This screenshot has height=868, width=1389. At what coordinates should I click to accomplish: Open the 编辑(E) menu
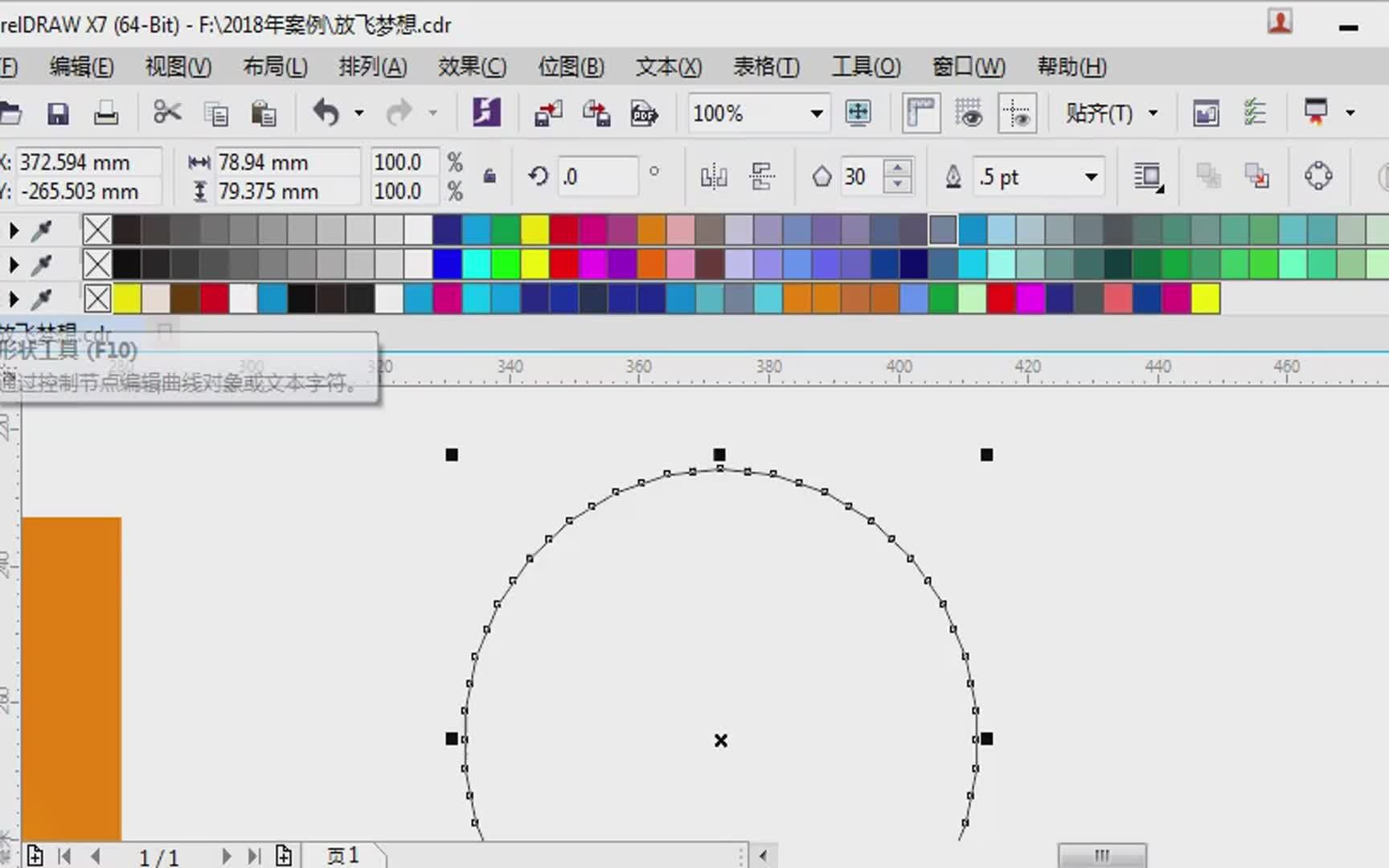click(x=81, y=67)
